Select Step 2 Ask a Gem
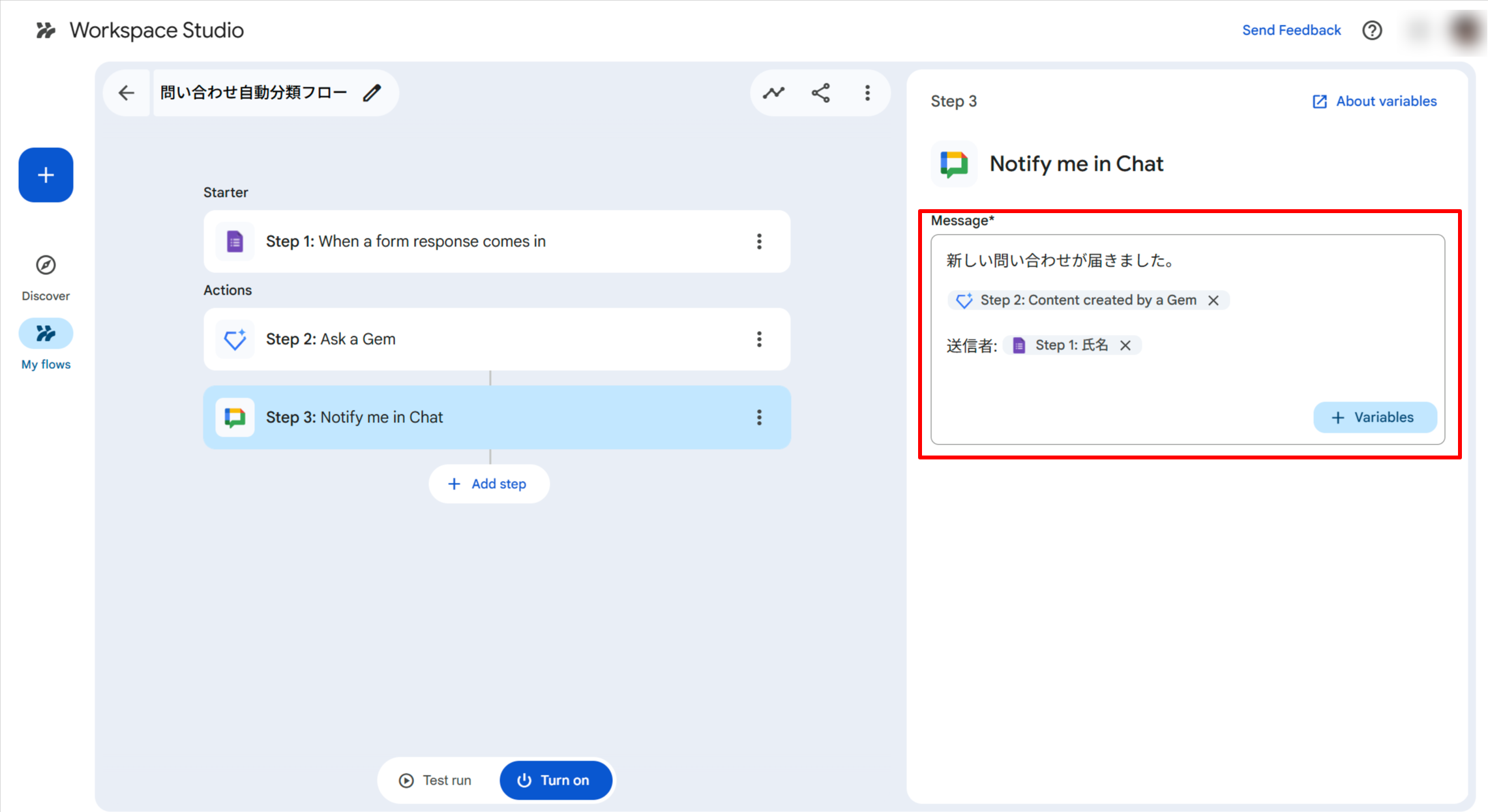Image resolution: width=1488 pixels, height=812 pixels. click(x=456, y=339)
